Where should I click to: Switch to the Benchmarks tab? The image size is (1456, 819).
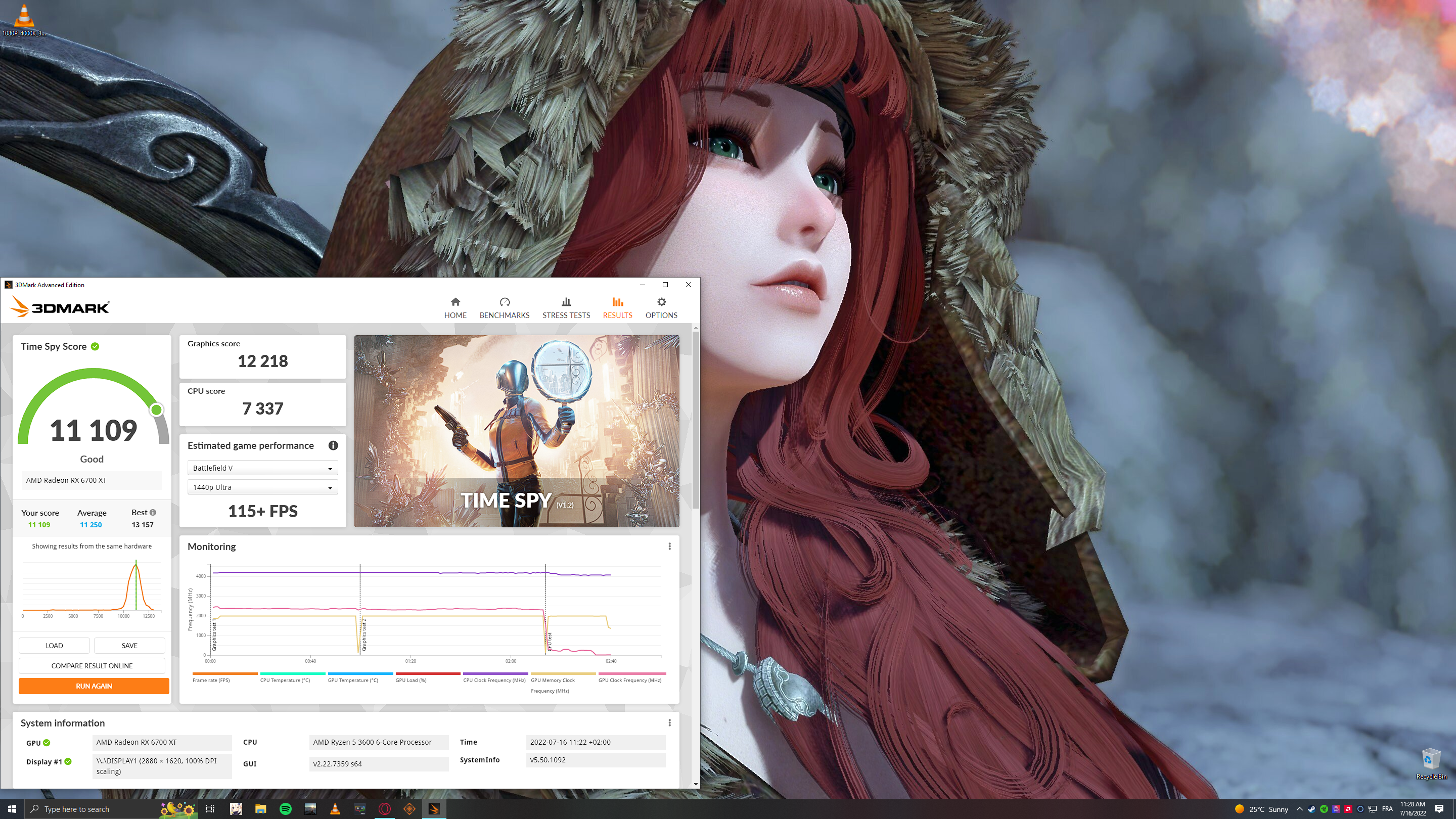click(504, 308)
